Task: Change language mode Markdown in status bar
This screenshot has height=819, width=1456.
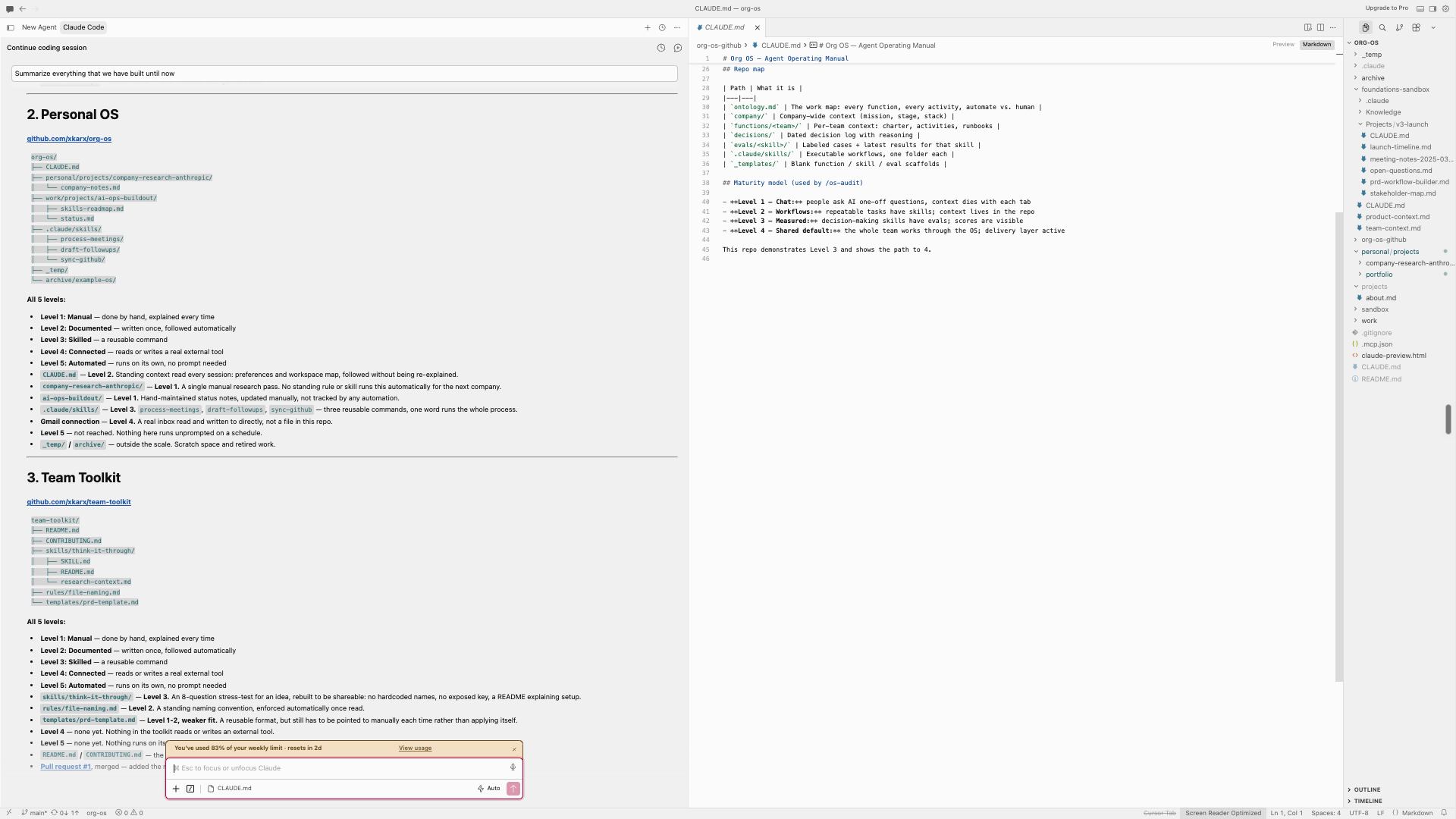Action: 1417,813
